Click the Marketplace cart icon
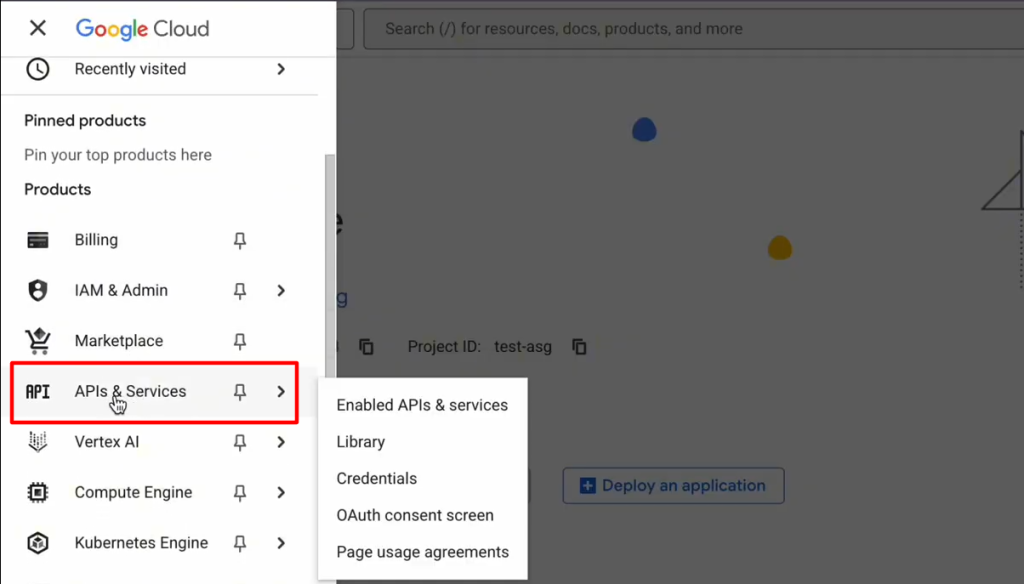Screen dimensions: 1024x584 [x=38, y=341]
